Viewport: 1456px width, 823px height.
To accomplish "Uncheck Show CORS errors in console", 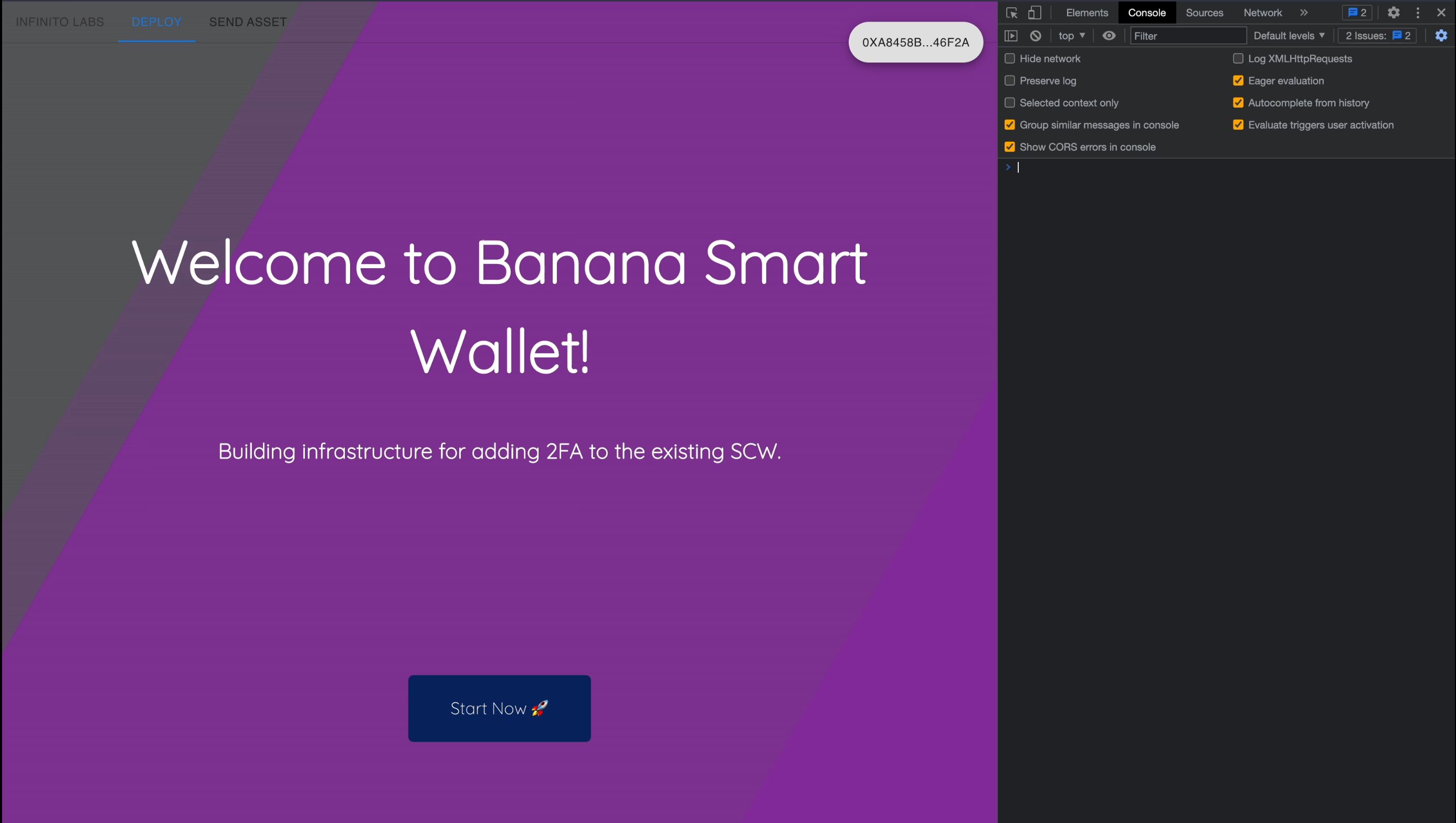I will (x=1009, y=146).
